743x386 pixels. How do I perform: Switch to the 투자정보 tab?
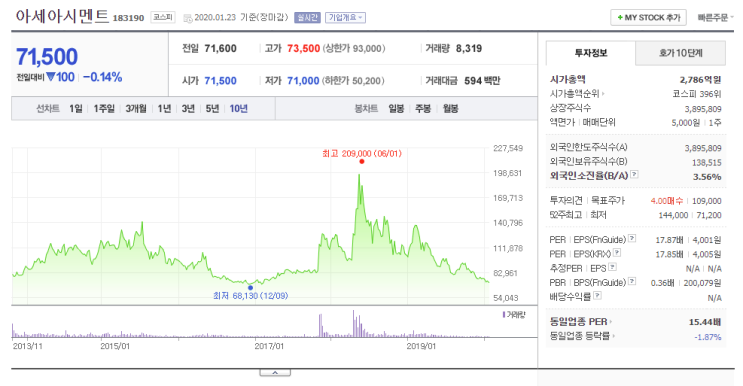pos(590,53)
